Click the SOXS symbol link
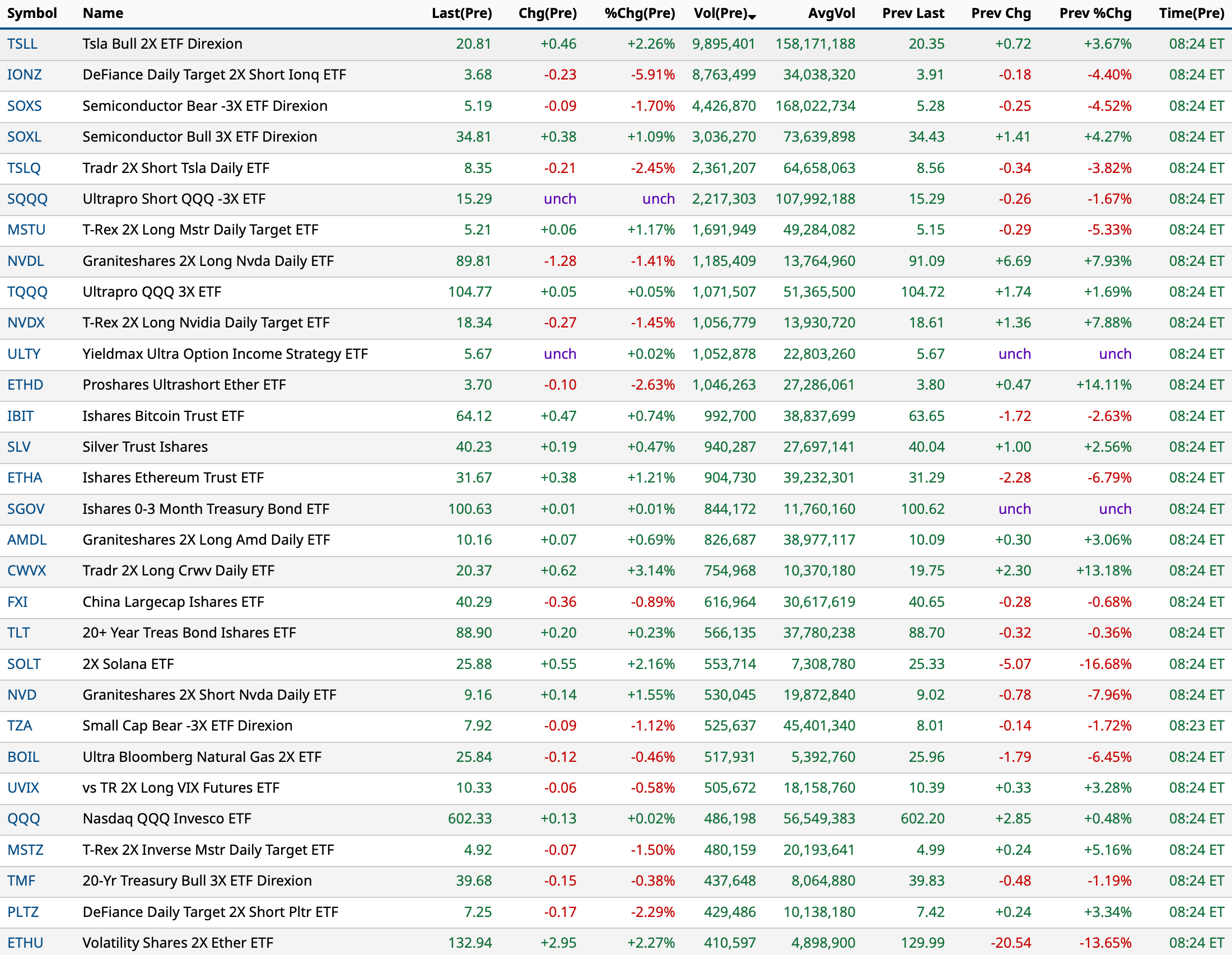 (x=24, y=106)
